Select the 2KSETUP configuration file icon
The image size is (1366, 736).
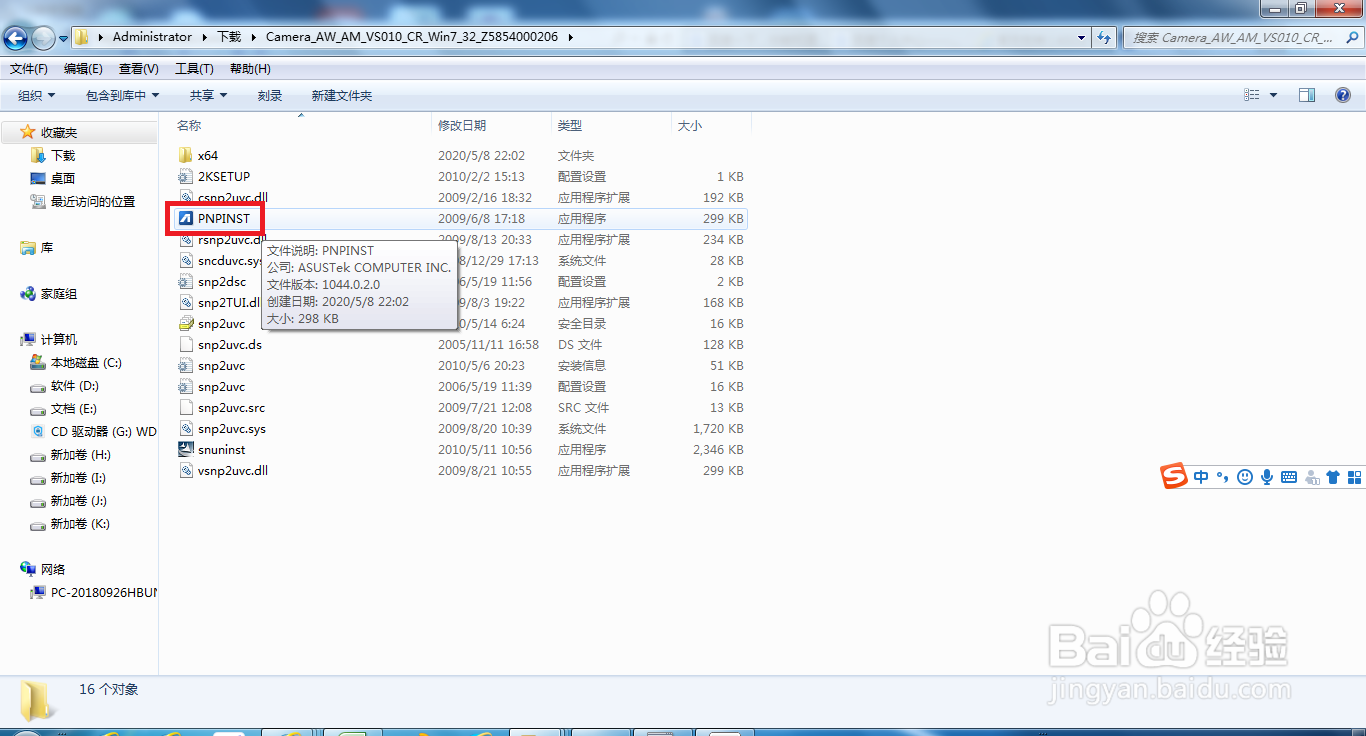click(185, 177)
